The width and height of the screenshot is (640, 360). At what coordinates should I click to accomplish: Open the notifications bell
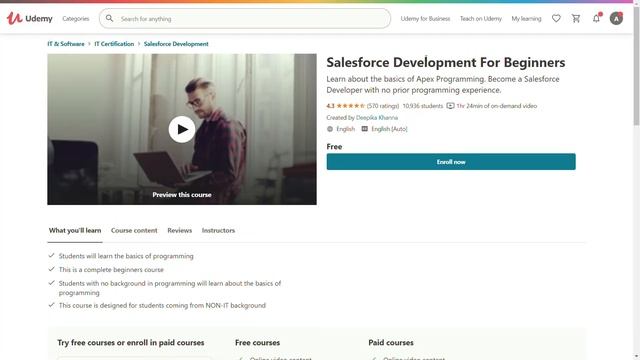click(596, 18)
